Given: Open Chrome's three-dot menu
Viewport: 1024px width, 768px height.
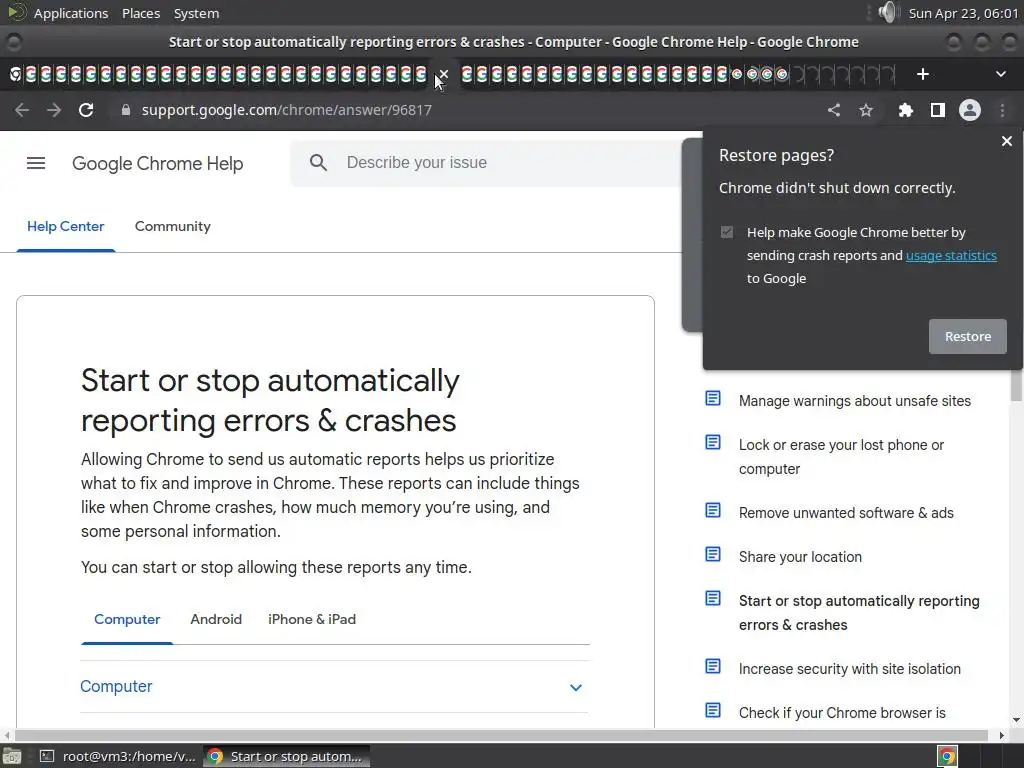Looking at the screenshot, I should (x=1002, y=110).
